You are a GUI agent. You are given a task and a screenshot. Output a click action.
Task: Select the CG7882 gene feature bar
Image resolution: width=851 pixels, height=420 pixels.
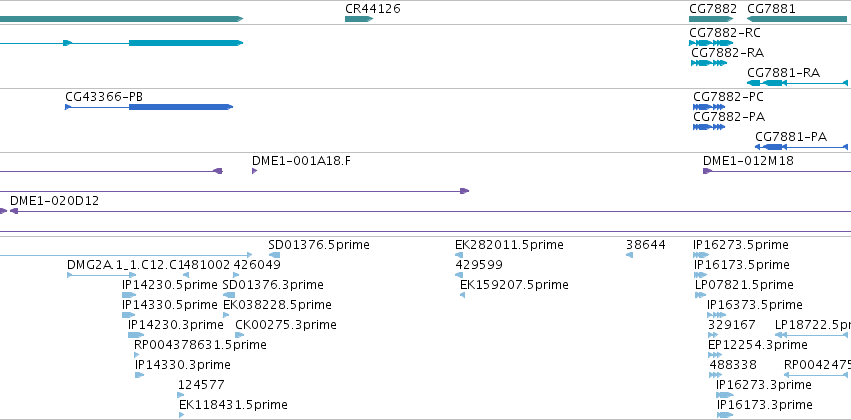click(711, 19)
